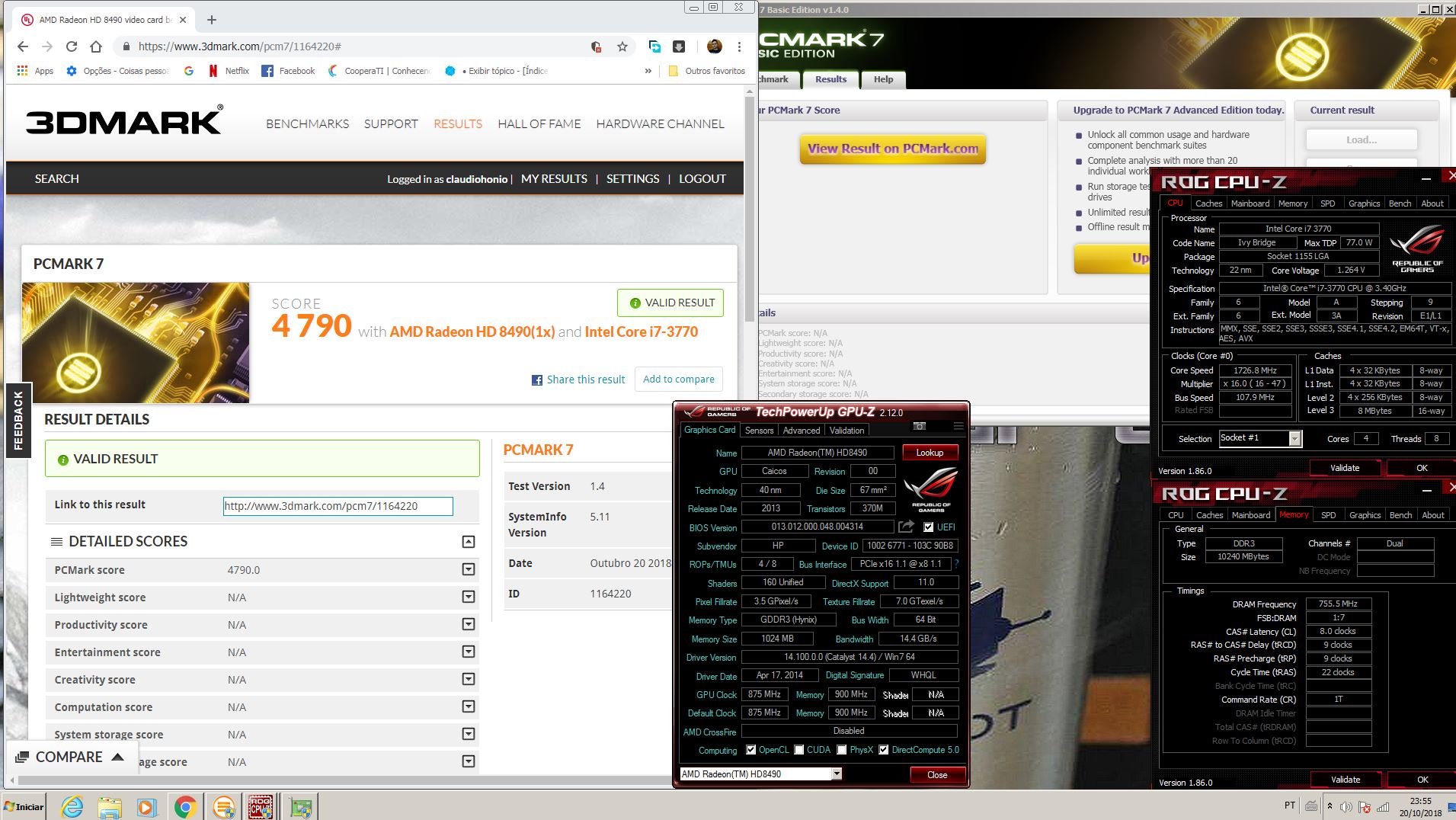This screenshot has height=820, width=1456.
Task: Open Facebook bookmark
Action: point(288,71)
